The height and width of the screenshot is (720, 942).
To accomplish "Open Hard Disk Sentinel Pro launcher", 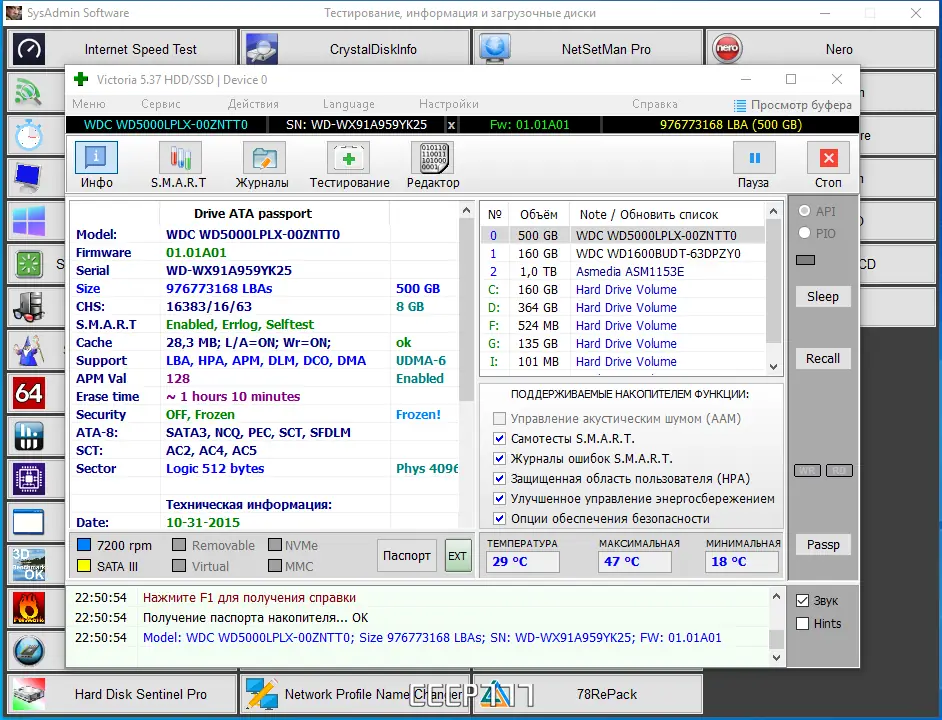I will tap(121, 694).
